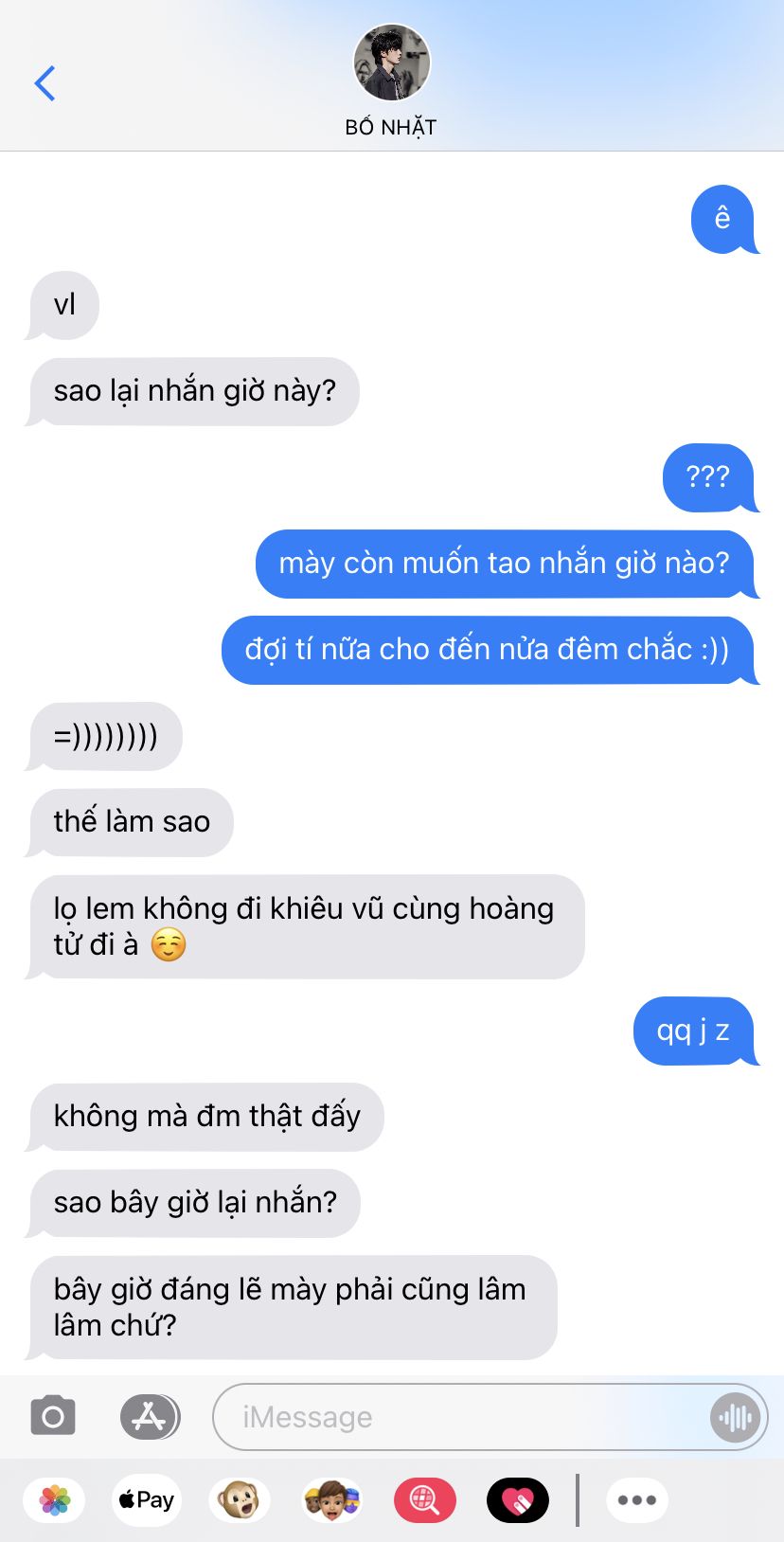Open Memoji stickers app
784x1542 pixels.
(x=331, y=1500)
